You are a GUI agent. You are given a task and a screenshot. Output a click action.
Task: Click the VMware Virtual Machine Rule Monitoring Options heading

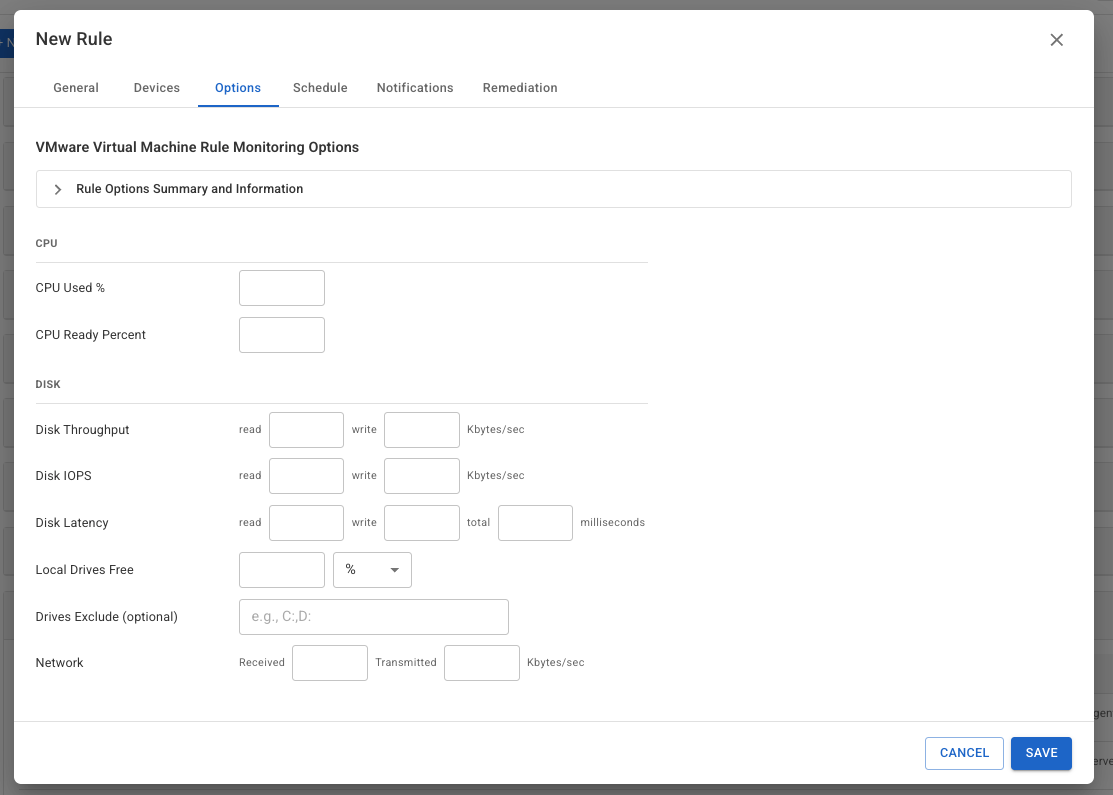pos(197,147)
